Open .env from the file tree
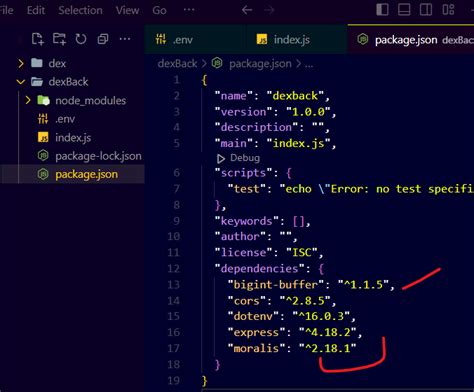The height and width of the screenshot is (392, 474). [72, 119]
